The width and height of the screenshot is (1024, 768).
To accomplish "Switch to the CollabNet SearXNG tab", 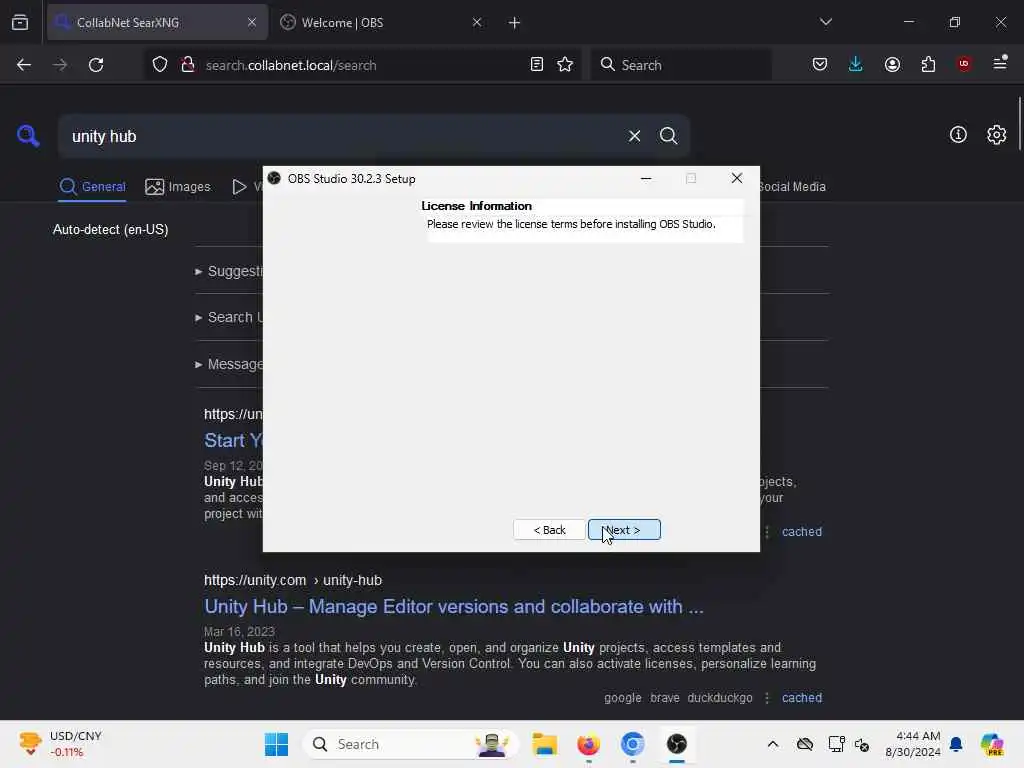I will click(x=157, y=22).
